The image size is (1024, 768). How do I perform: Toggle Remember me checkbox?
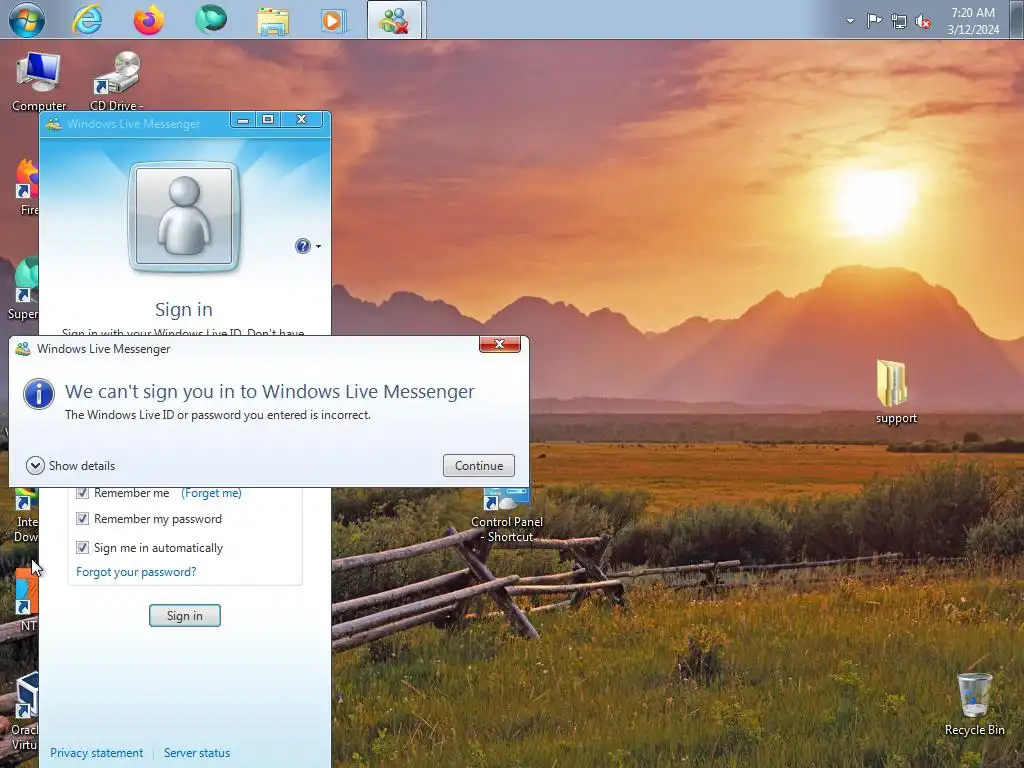(82, 493)
